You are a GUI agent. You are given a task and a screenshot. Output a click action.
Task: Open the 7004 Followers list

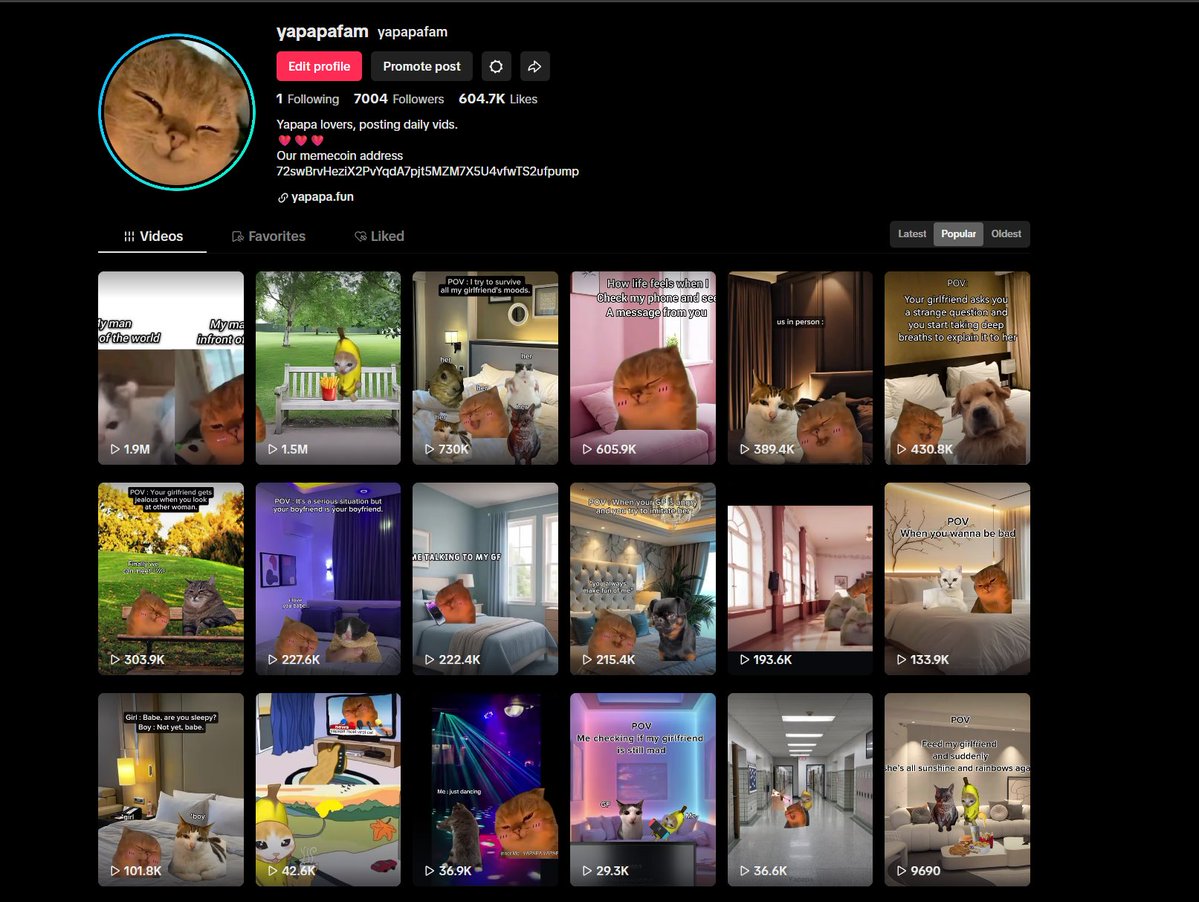pos(398,99)
